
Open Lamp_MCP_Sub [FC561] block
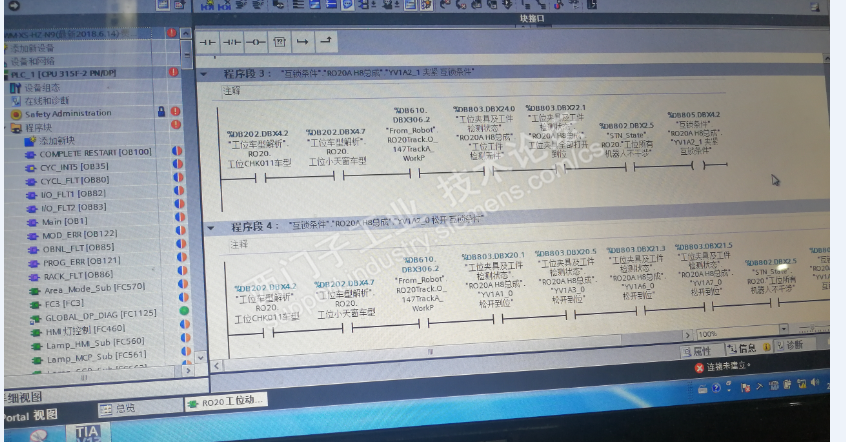click(96, 357)
